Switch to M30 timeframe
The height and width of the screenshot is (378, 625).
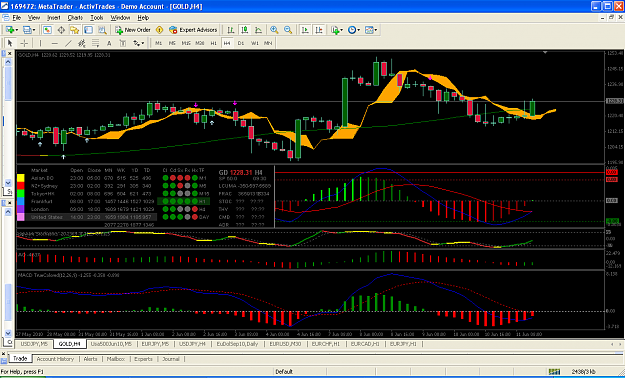[200, 43]
